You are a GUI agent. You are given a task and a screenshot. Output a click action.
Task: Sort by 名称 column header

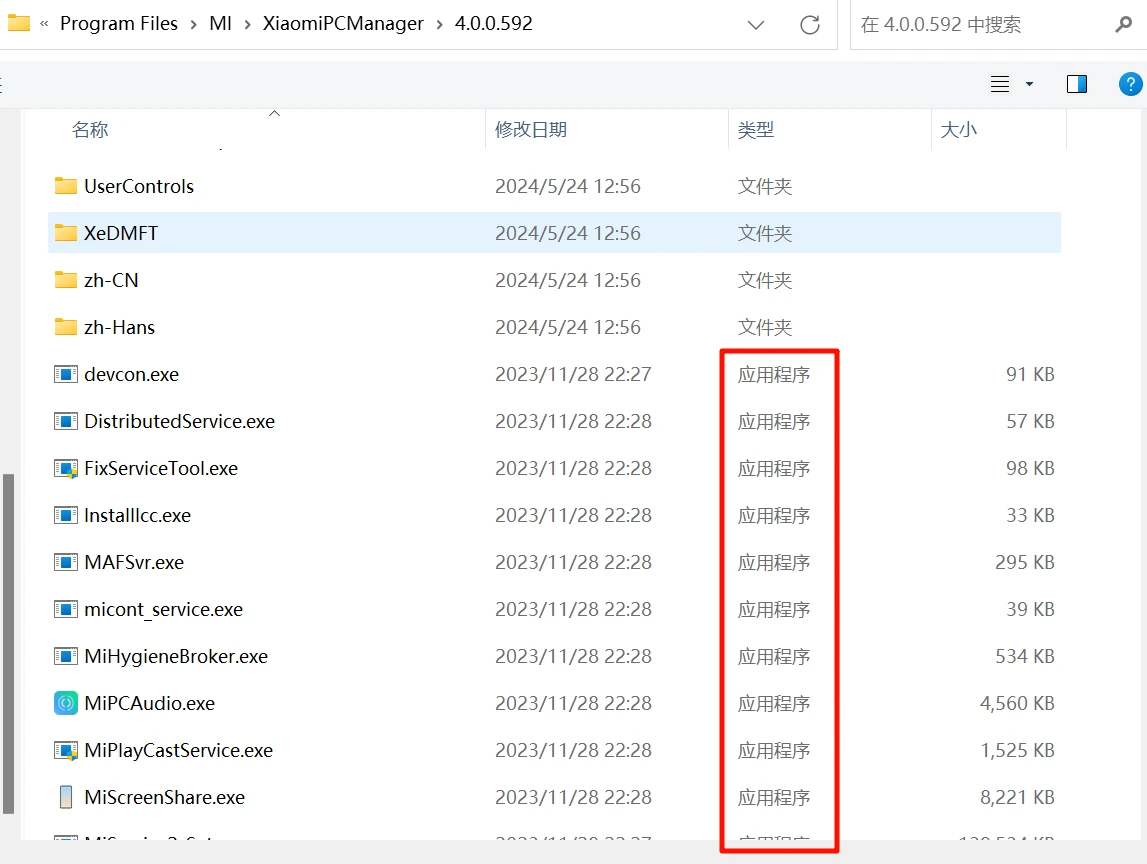[90, 129]
